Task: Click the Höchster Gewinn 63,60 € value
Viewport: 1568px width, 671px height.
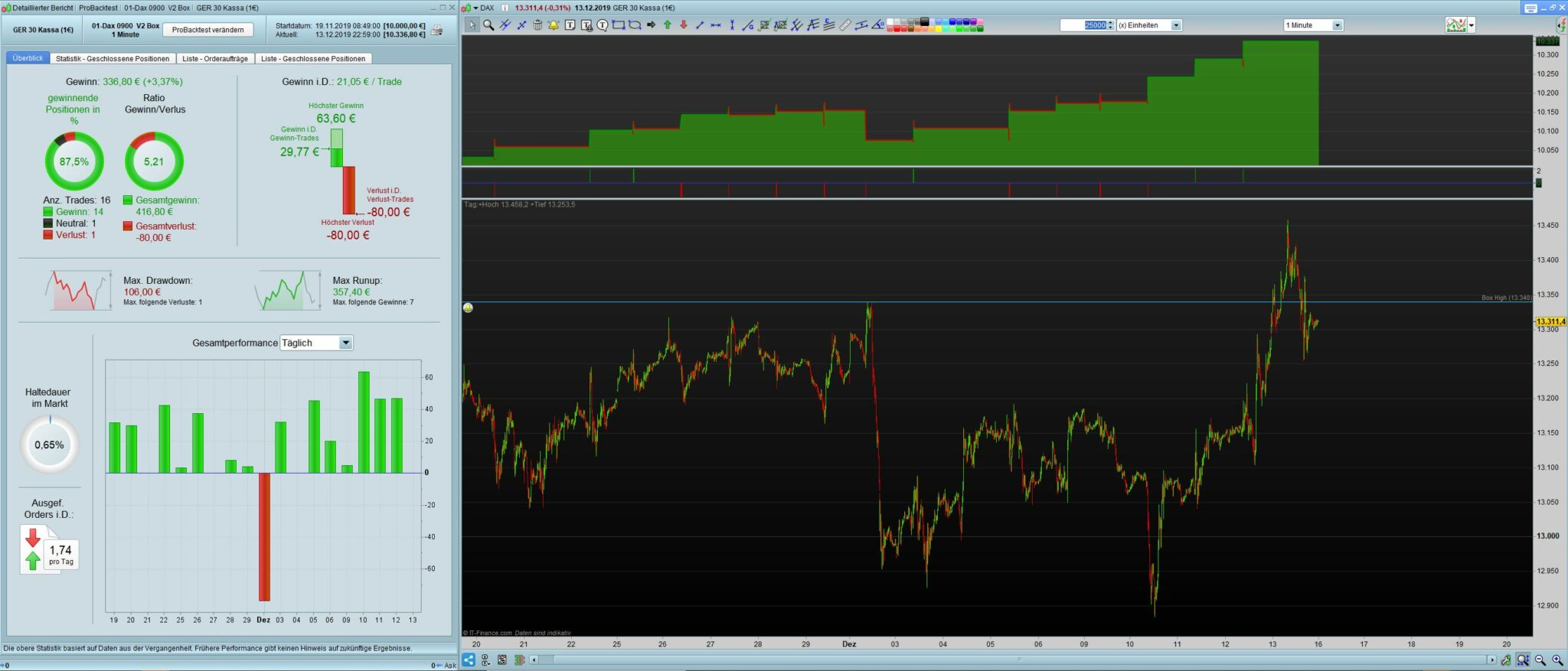Action: 336,119
